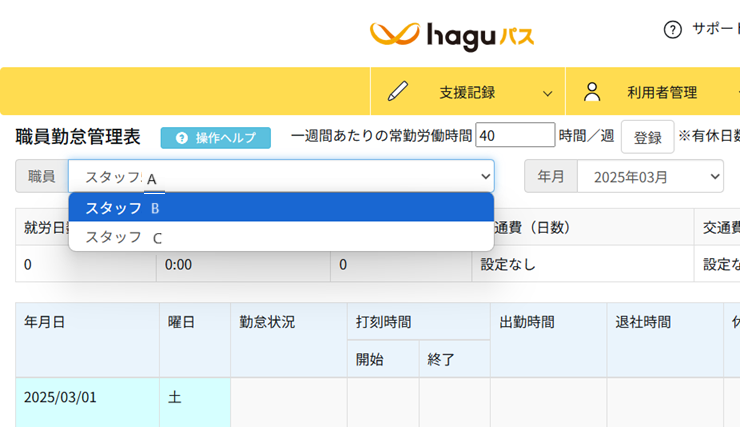740x427 pixels.
Task: Open the 利用者管理 menu
Action: point(661,92)
